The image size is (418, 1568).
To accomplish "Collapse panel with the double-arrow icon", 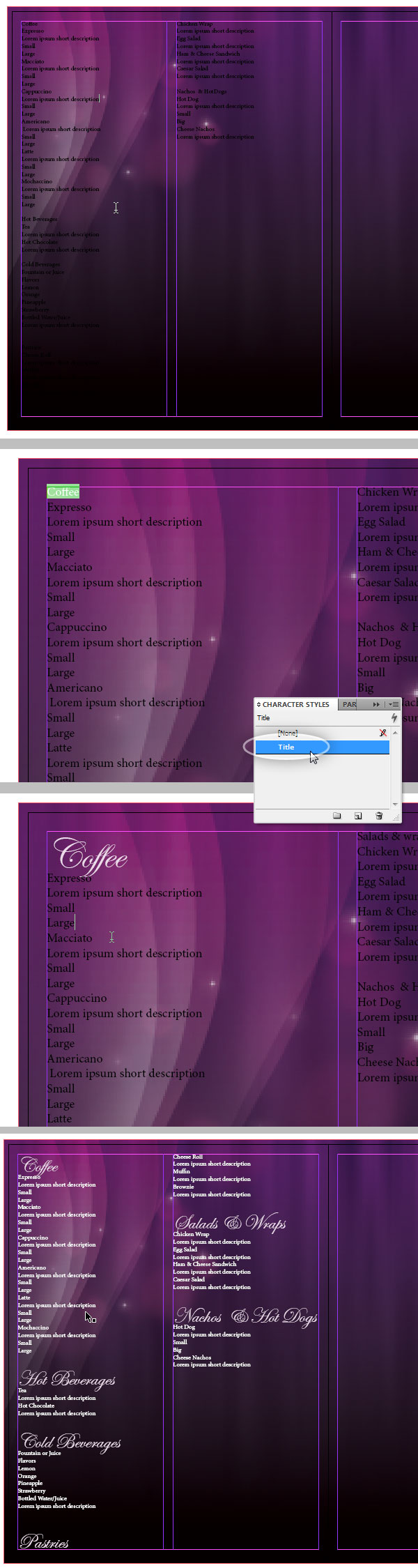I will [x=376, y=705].
